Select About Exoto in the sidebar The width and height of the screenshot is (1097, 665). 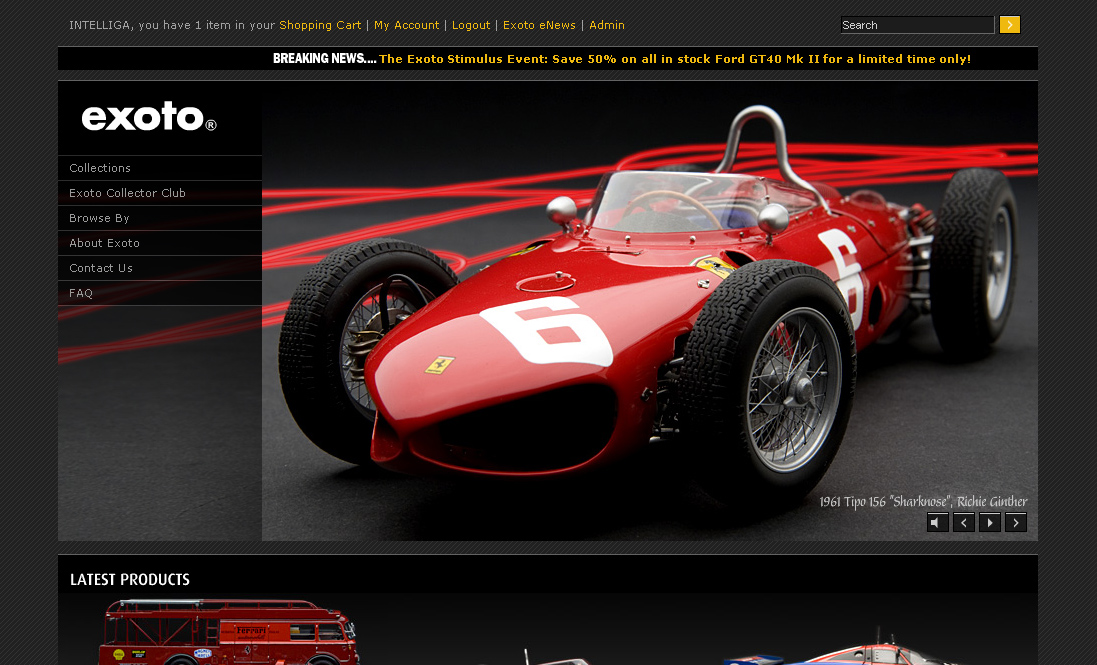[104, 243]
